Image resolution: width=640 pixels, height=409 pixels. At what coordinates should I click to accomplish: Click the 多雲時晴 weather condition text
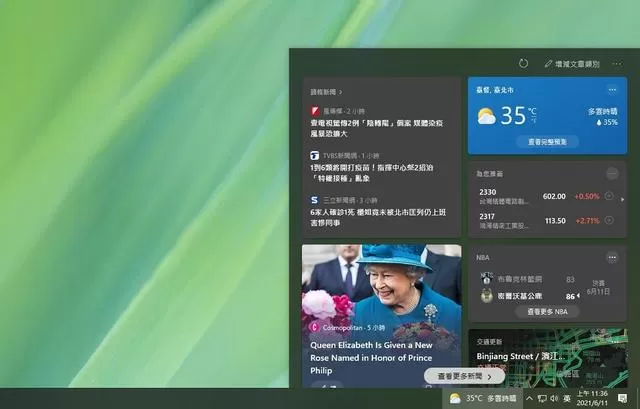[602, 111]
